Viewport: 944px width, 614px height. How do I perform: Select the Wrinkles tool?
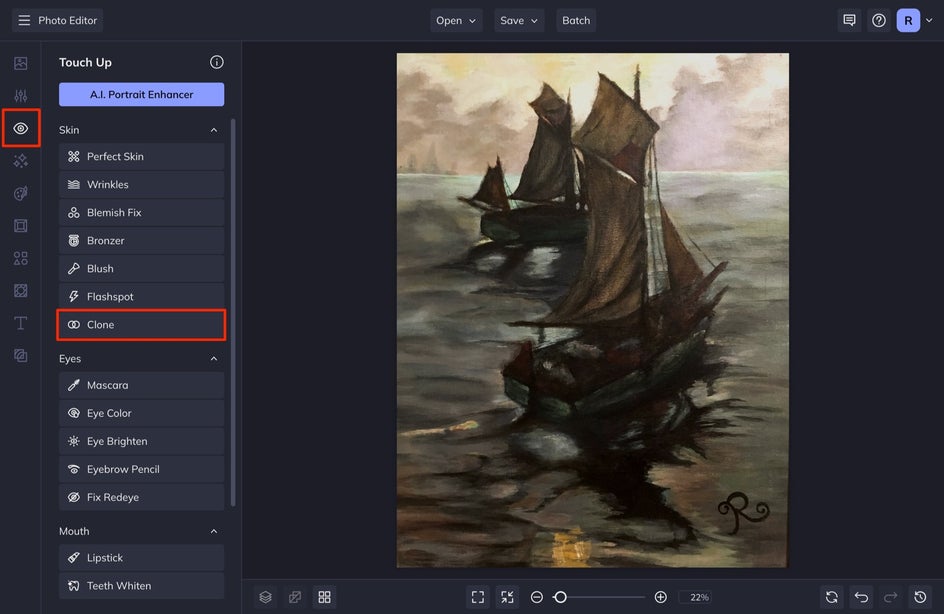(x=141, y=185)
